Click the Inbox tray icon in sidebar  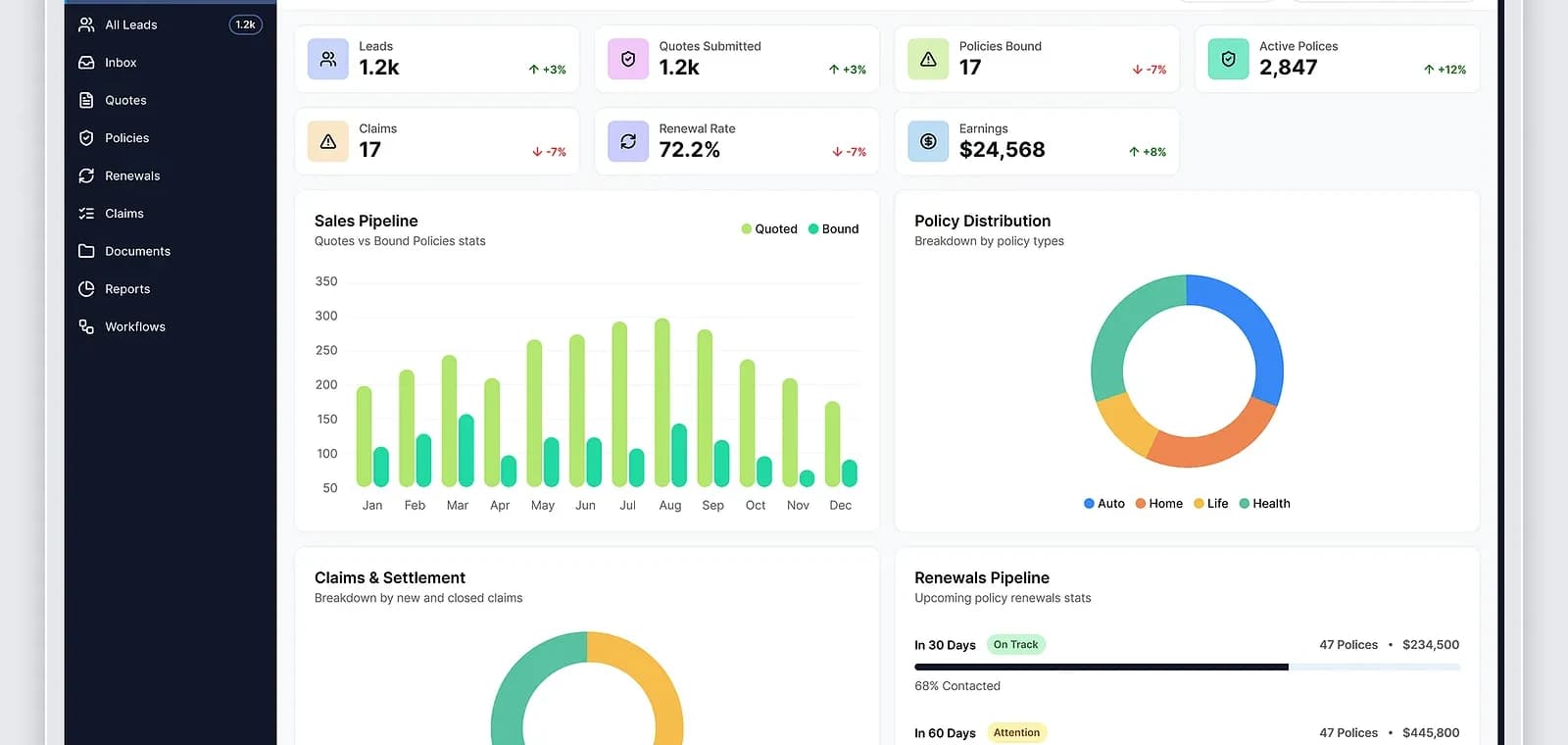[x=86, y=63]
